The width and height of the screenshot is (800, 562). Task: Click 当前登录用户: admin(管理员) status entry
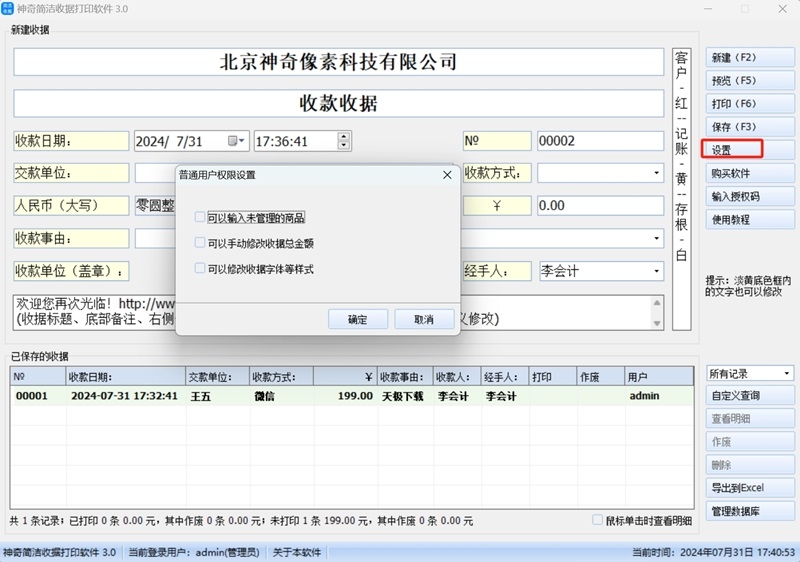tap(194, 552)
